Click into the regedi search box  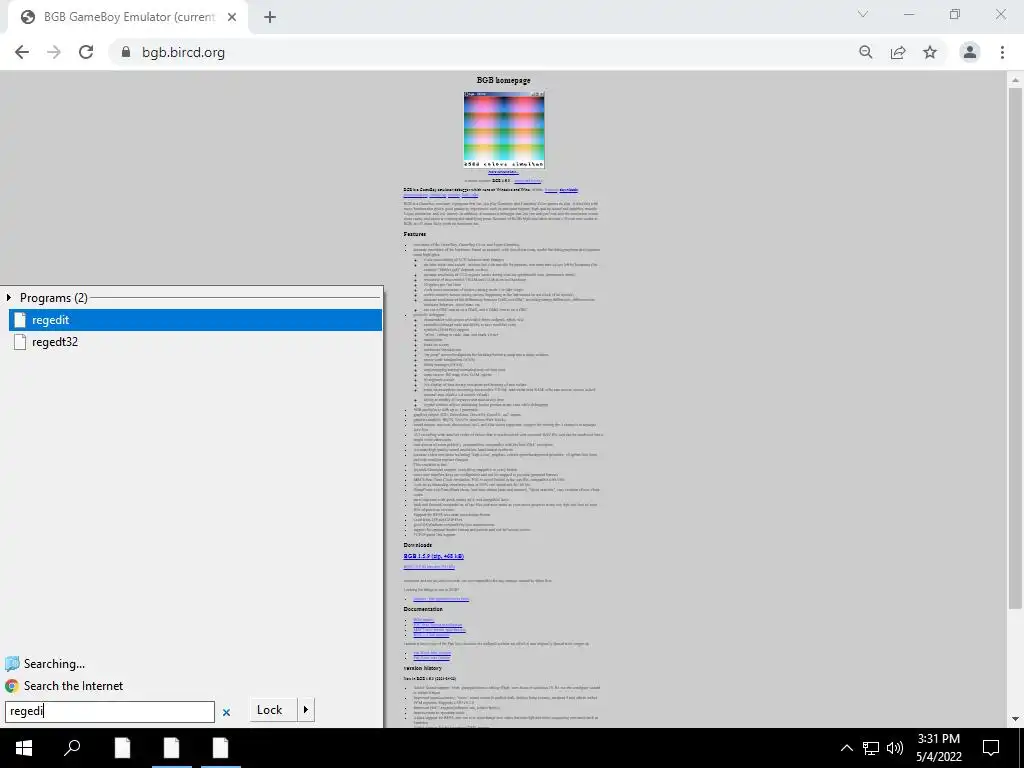click(110, 711)
